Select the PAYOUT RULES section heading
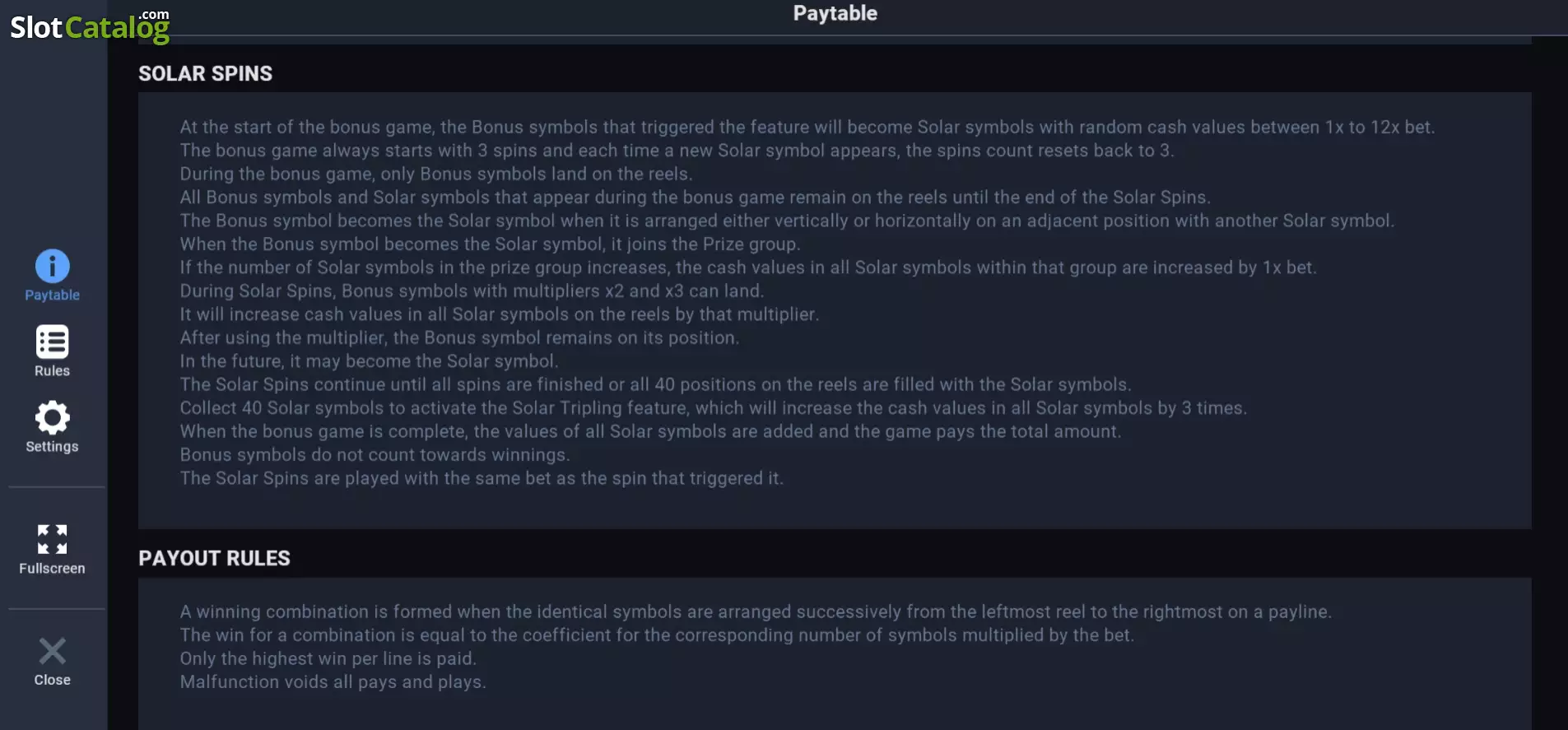1568x730 pixels. pyautogui.click(x=214, y=558)
